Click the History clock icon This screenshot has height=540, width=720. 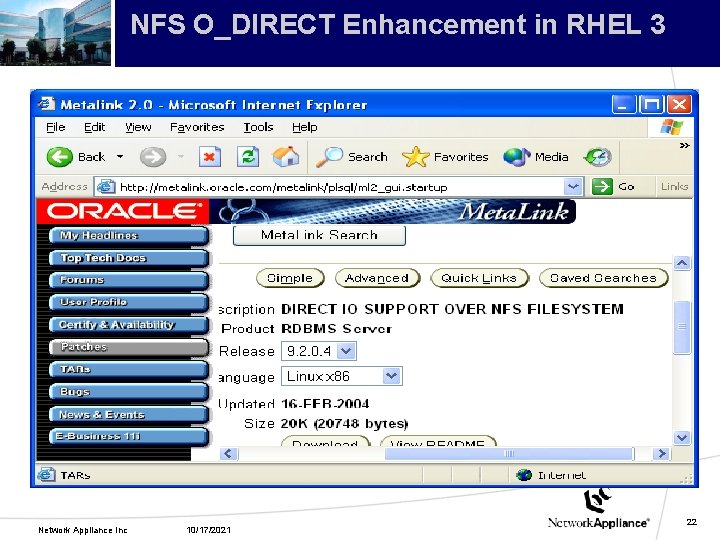598,157
